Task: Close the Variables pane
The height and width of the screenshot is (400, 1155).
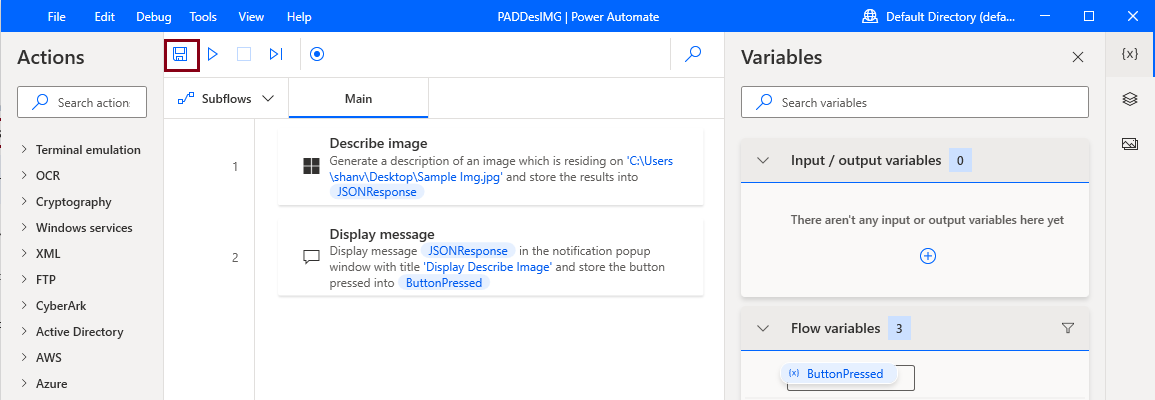Action: [1078, 57]
